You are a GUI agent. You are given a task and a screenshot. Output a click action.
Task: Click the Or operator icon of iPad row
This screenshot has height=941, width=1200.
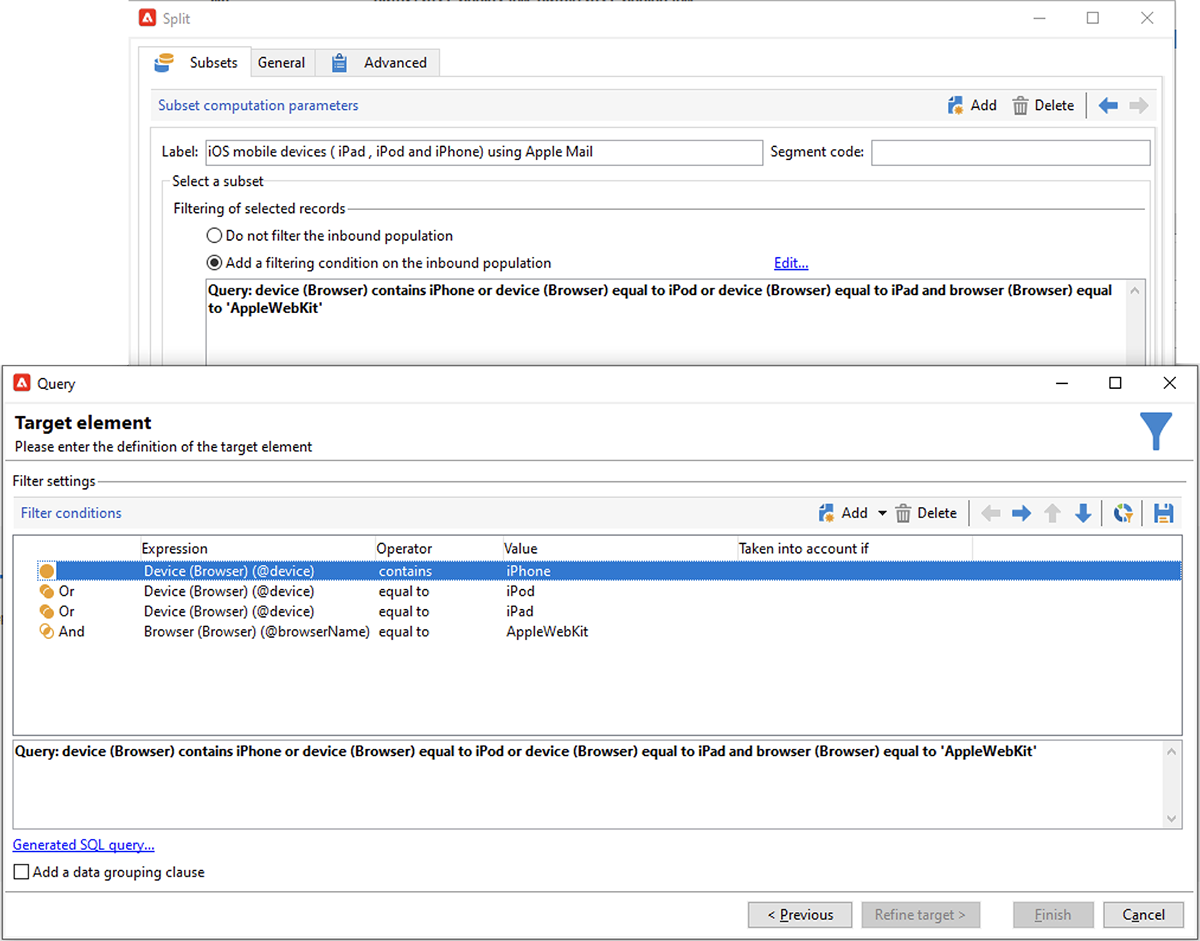pyautogui.click(x=47, y=611)
